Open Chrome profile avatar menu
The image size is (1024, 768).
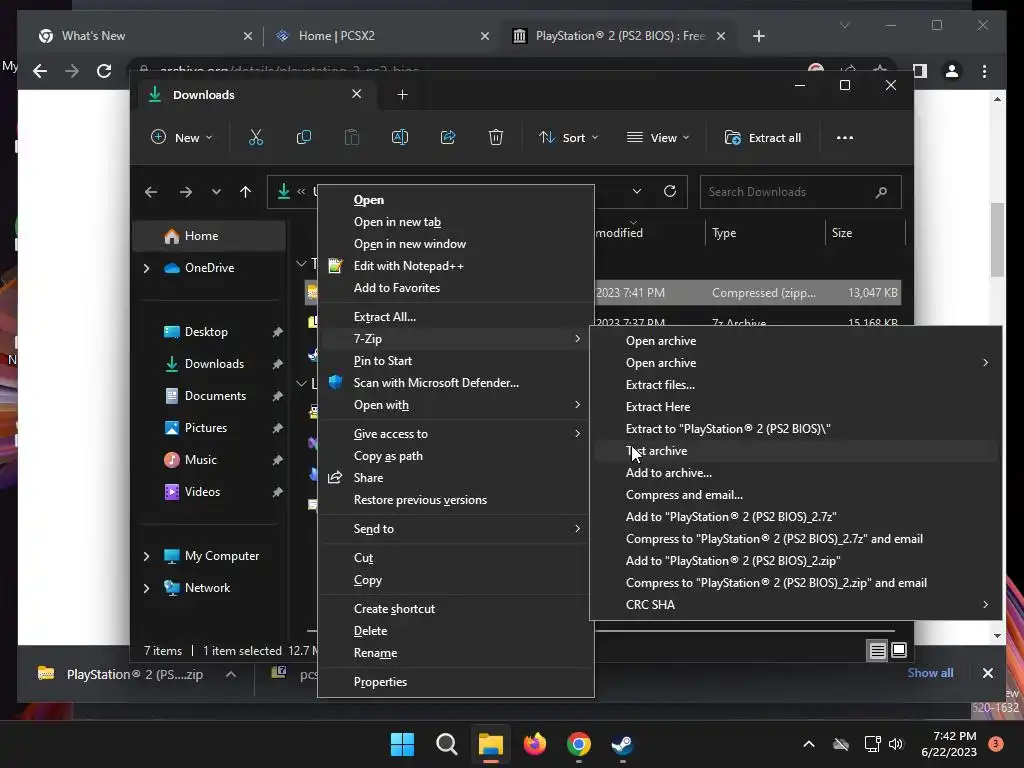952,71
